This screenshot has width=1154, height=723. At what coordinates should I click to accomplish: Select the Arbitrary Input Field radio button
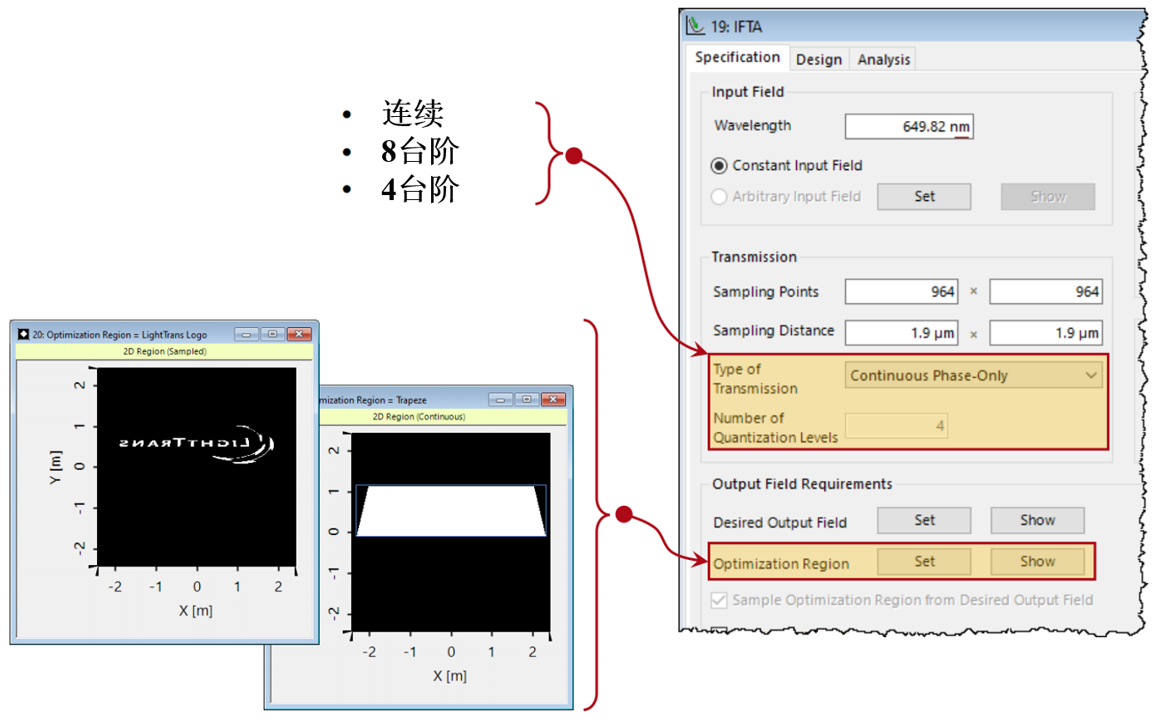pyautogui.click(x=719, y=197)
